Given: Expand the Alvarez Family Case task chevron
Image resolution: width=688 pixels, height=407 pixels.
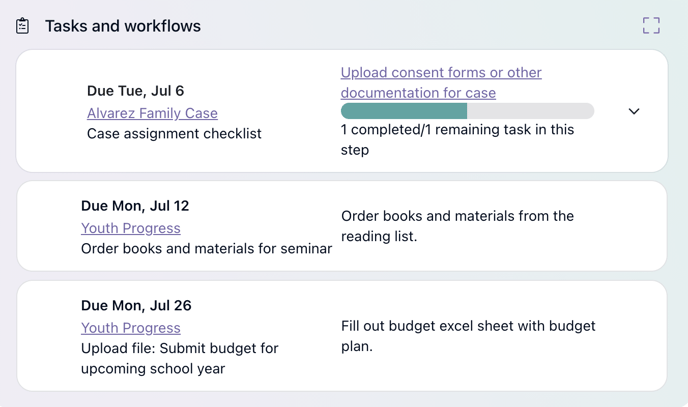Looking at the screenshot, I should pyautogui.click(x=634, y=111).
